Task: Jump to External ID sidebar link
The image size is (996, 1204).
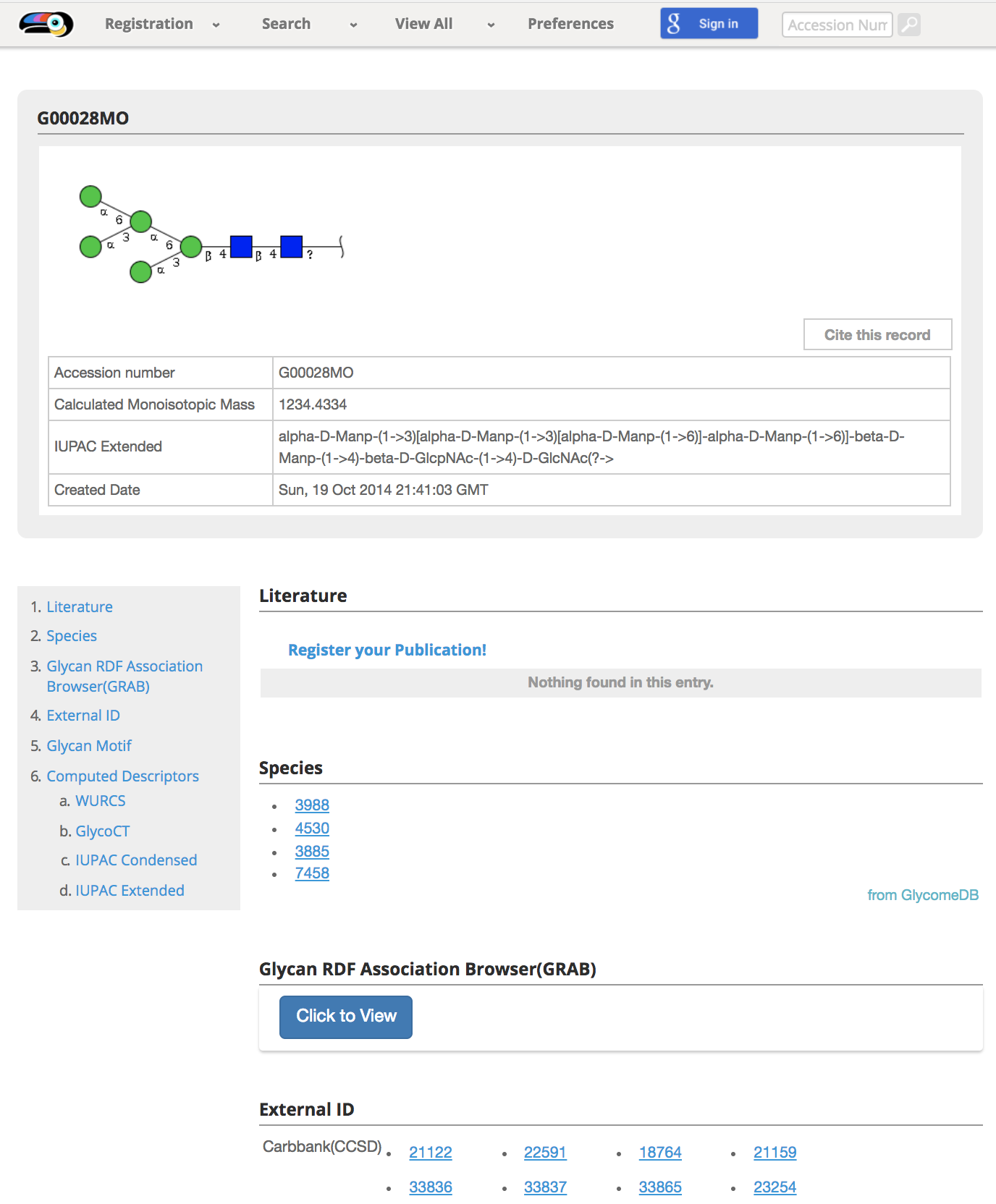Action: tap(83, 716)
